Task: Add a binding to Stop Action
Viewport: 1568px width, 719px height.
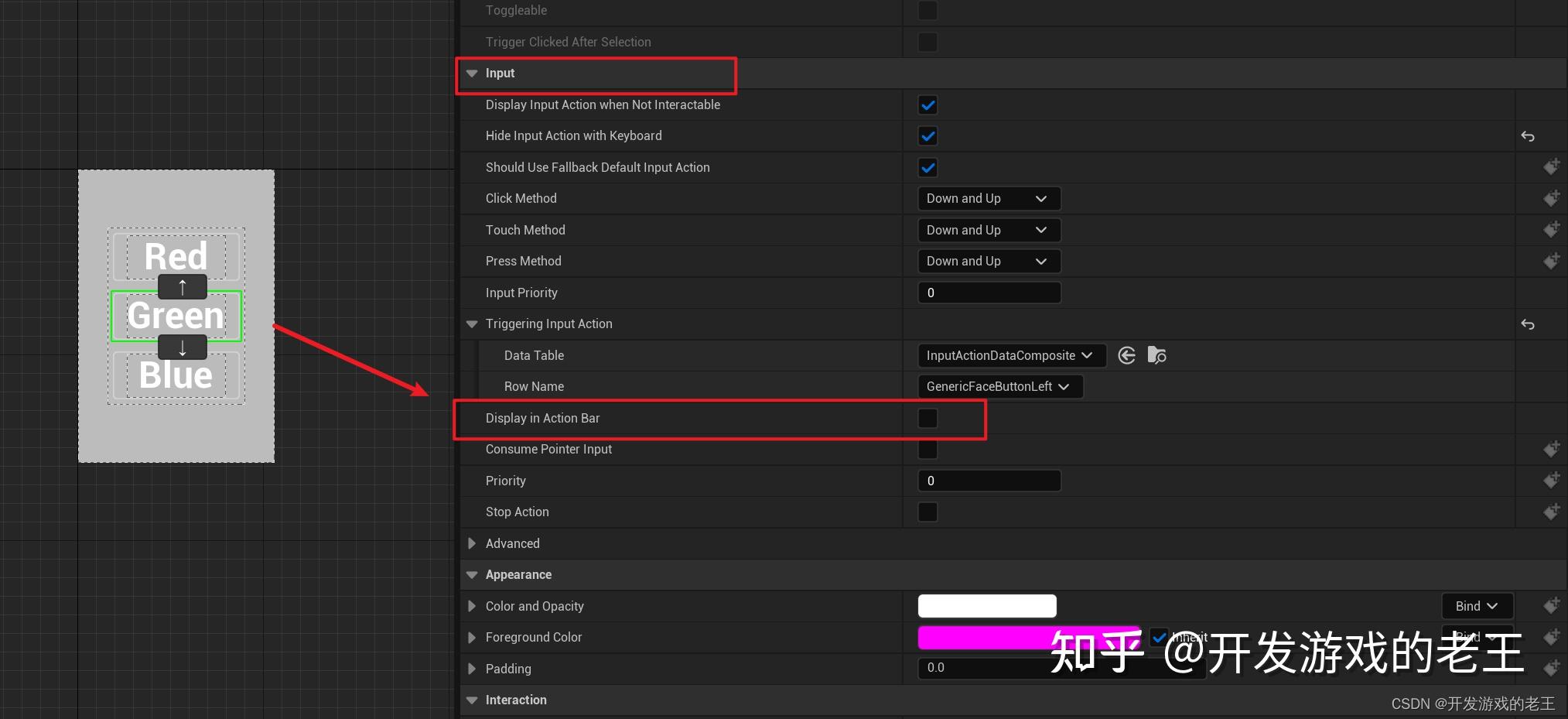Action: click(1552, 512)
